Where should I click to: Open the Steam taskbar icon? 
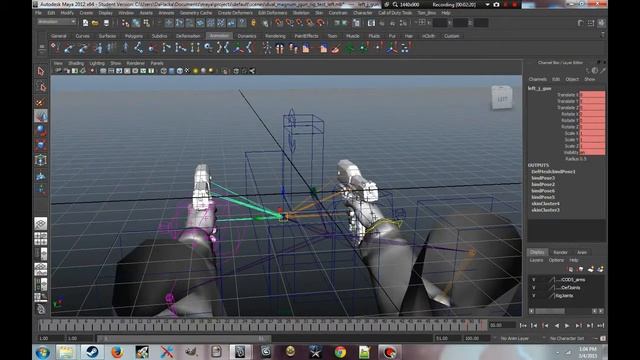tap(92, 352)
